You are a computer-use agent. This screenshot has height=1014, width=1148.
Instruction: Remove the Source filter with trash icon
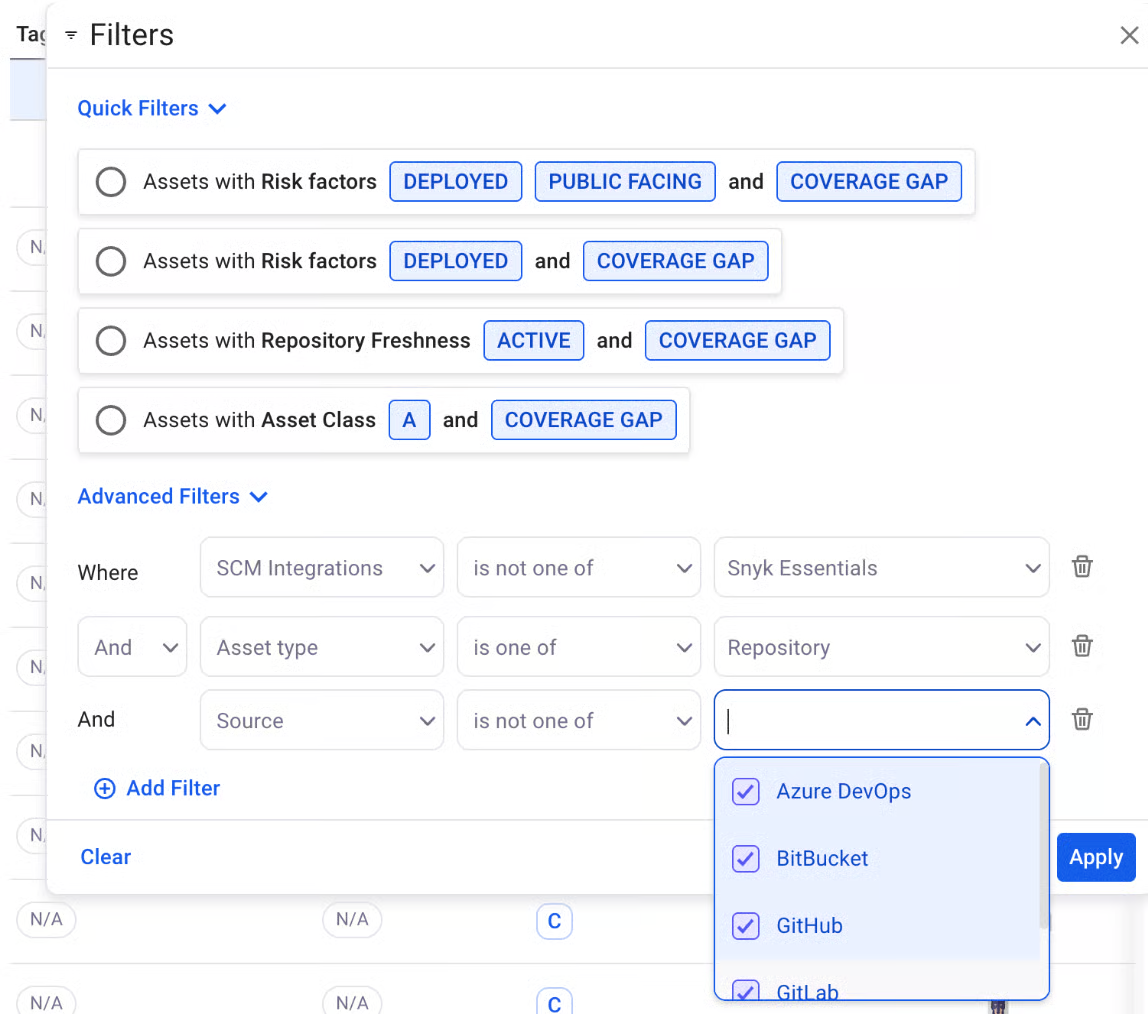click(1081, 719)
